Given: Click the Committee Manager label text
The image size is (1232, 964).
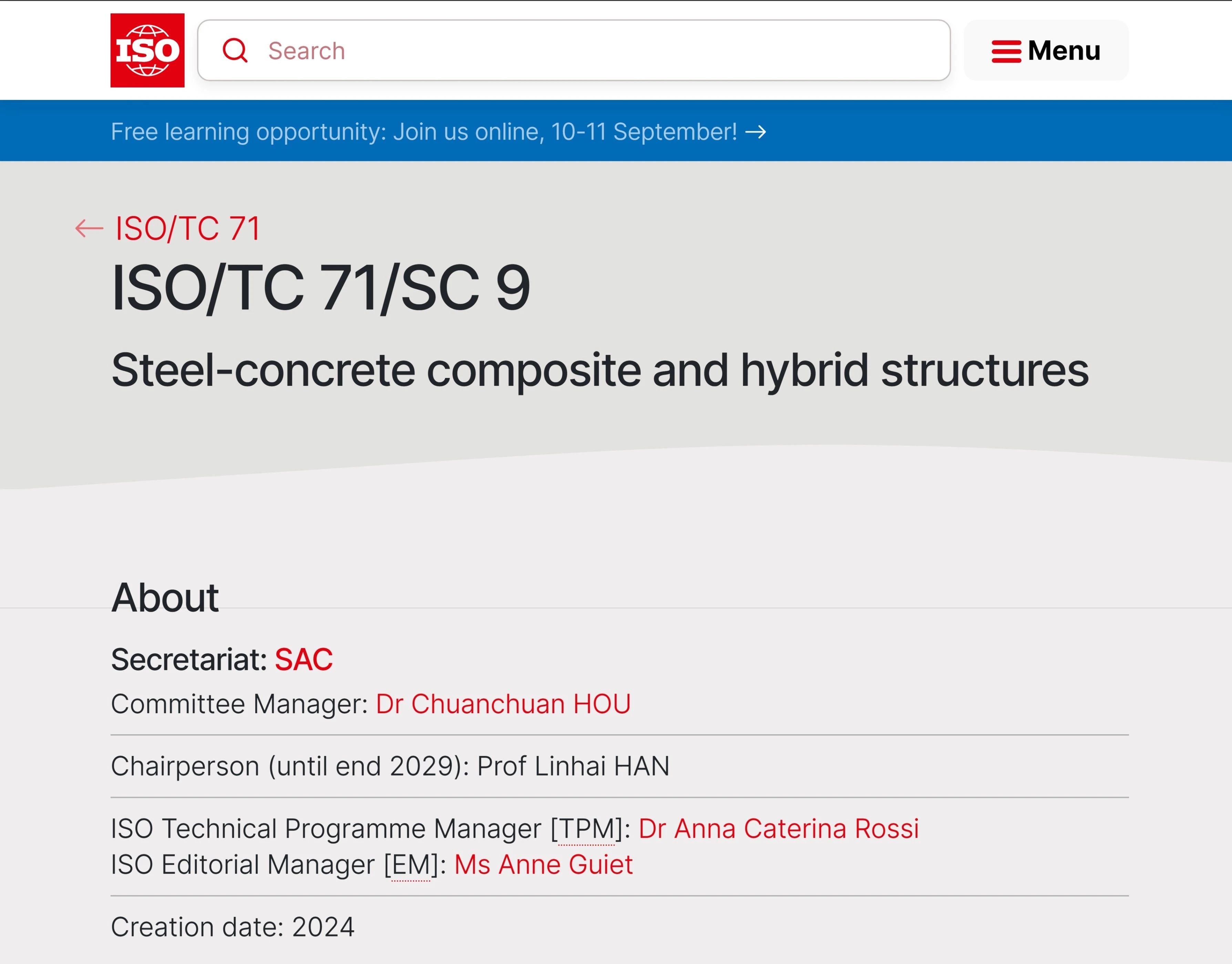Looking at the screenshot, I should click(x=239, y=704).
